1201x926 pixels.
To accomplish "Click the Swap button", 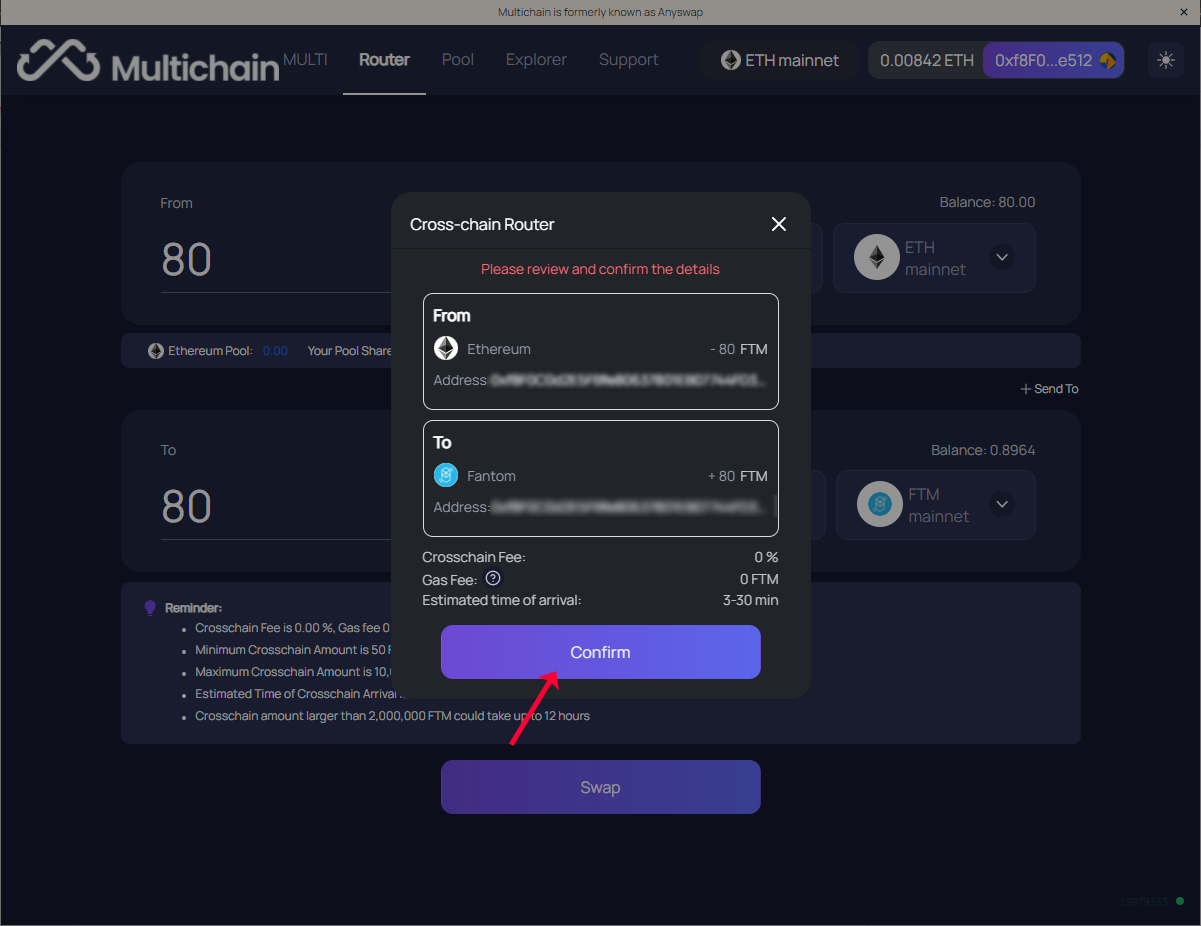I will [601, 787].
